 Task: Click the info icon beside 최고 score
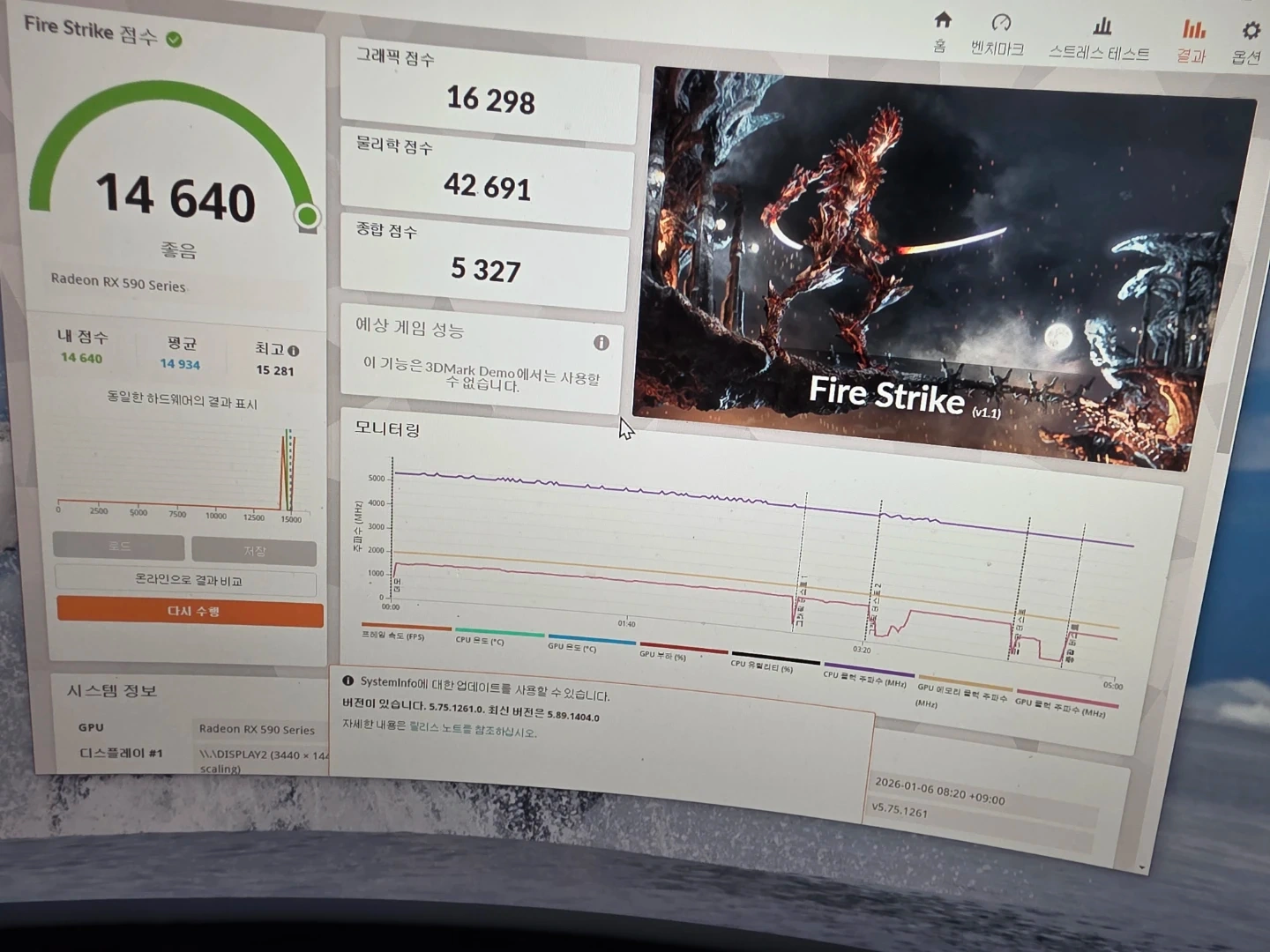tap(294, 351)
